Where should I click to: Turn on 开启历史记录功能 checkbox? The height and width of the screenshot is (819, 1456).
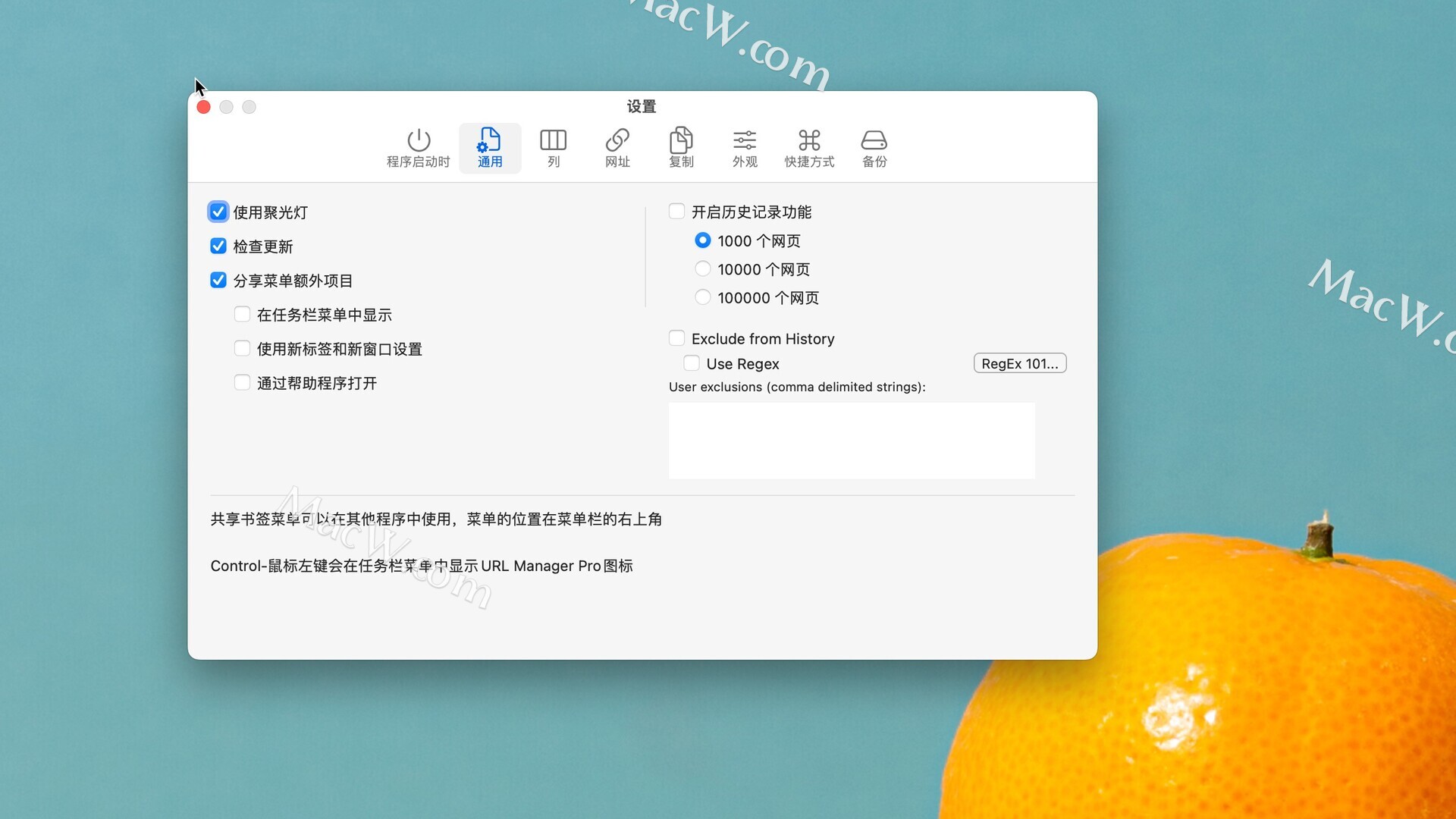[x=676, y=211]
